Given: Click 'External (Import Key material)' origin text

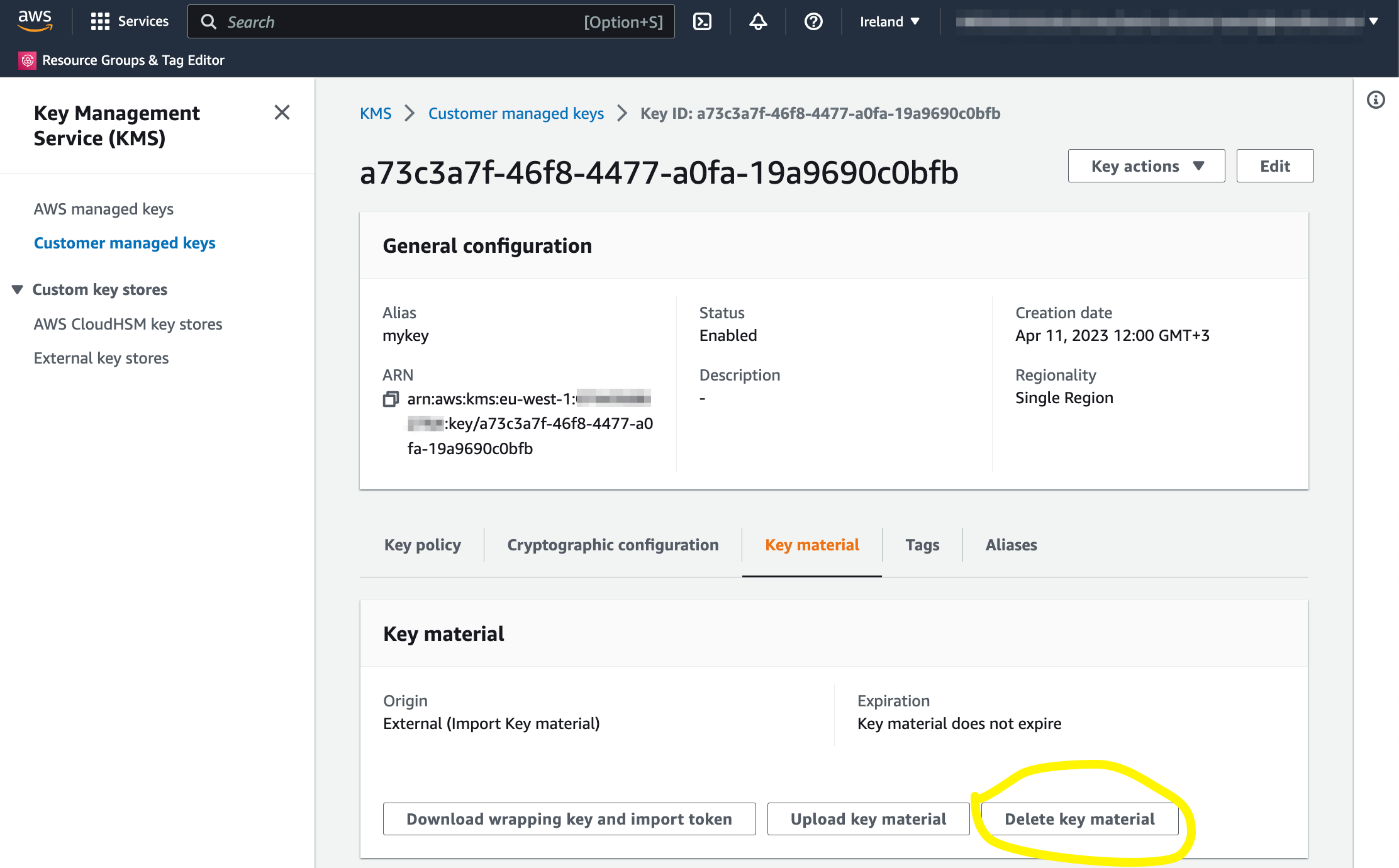Looking at the screenshot, I should 491,723.
